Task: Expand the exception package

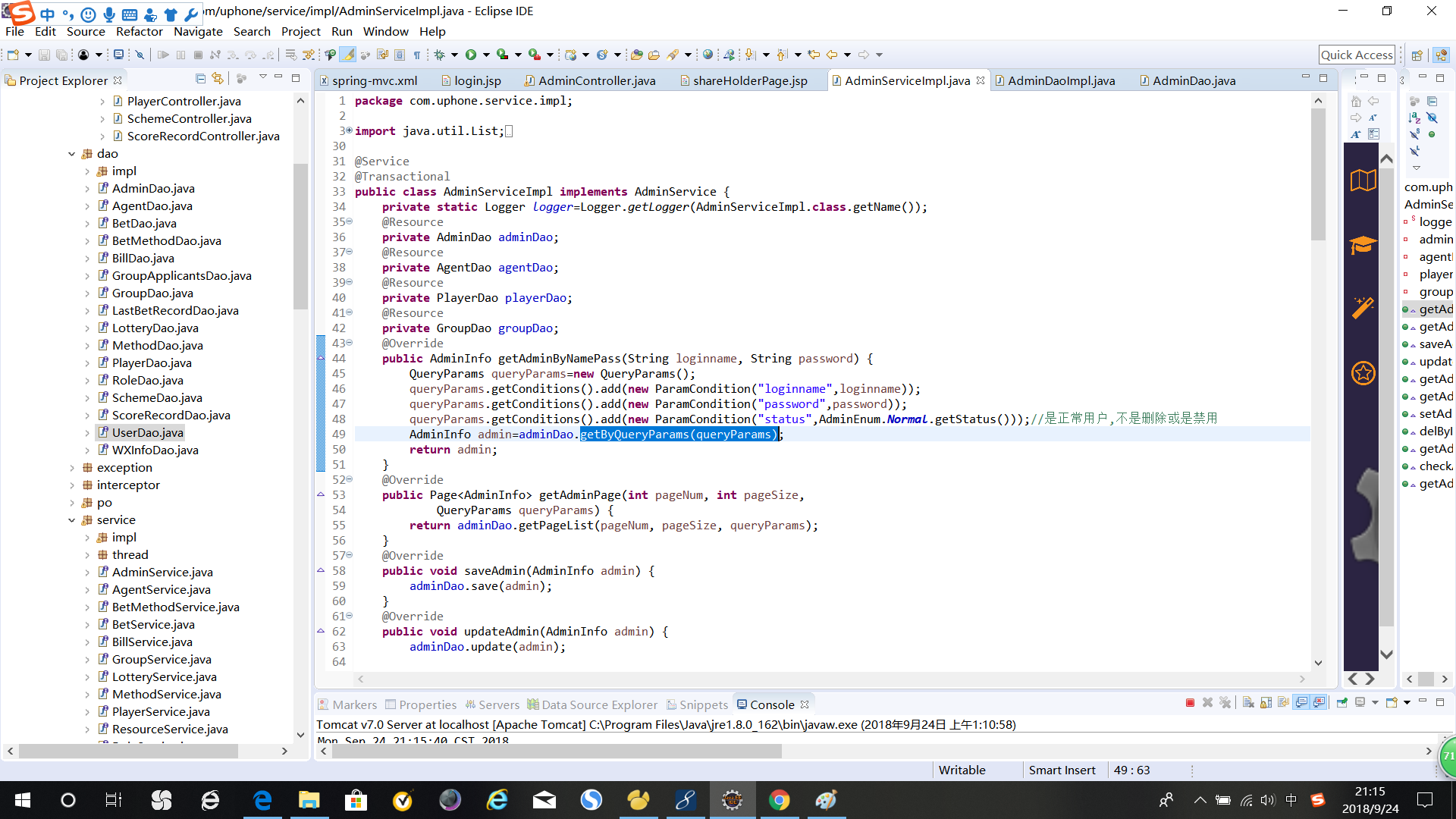Action: click(x=71, y=468)
